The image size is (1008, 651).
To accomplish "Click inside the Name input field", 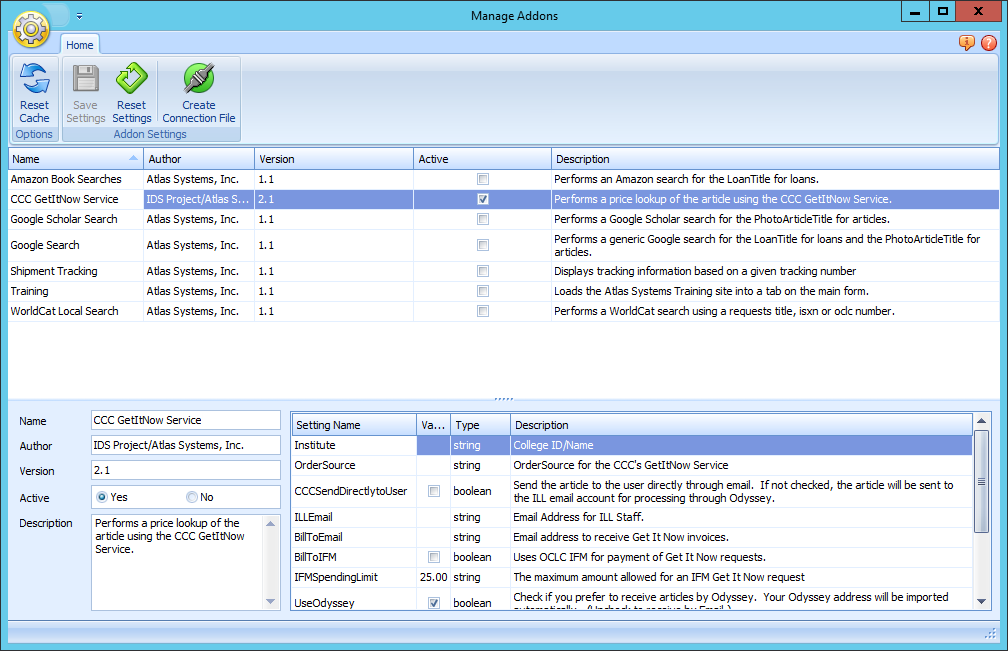I will (185, 420).
